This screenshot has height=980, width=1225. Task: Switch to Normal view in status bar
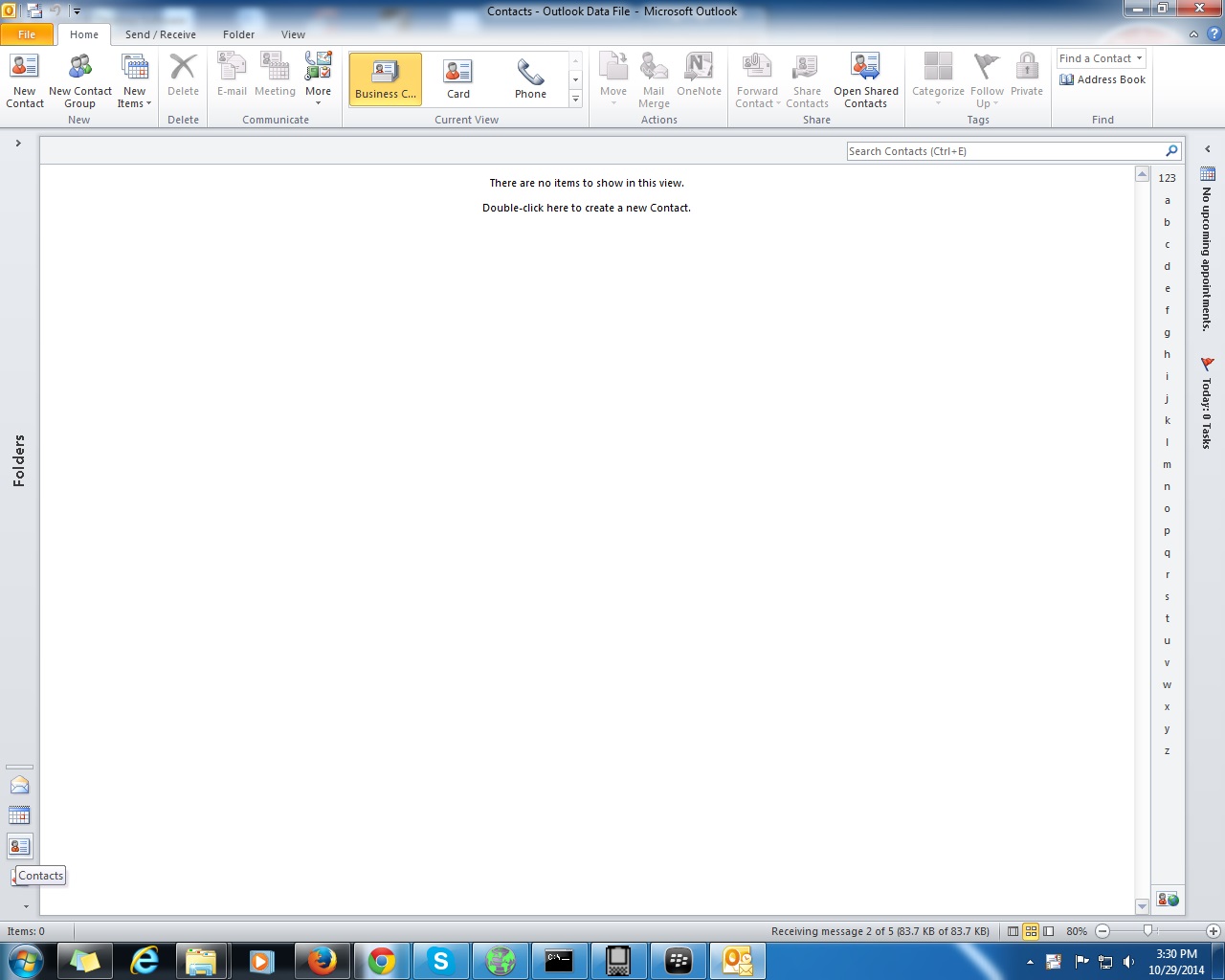point(1013,931)
